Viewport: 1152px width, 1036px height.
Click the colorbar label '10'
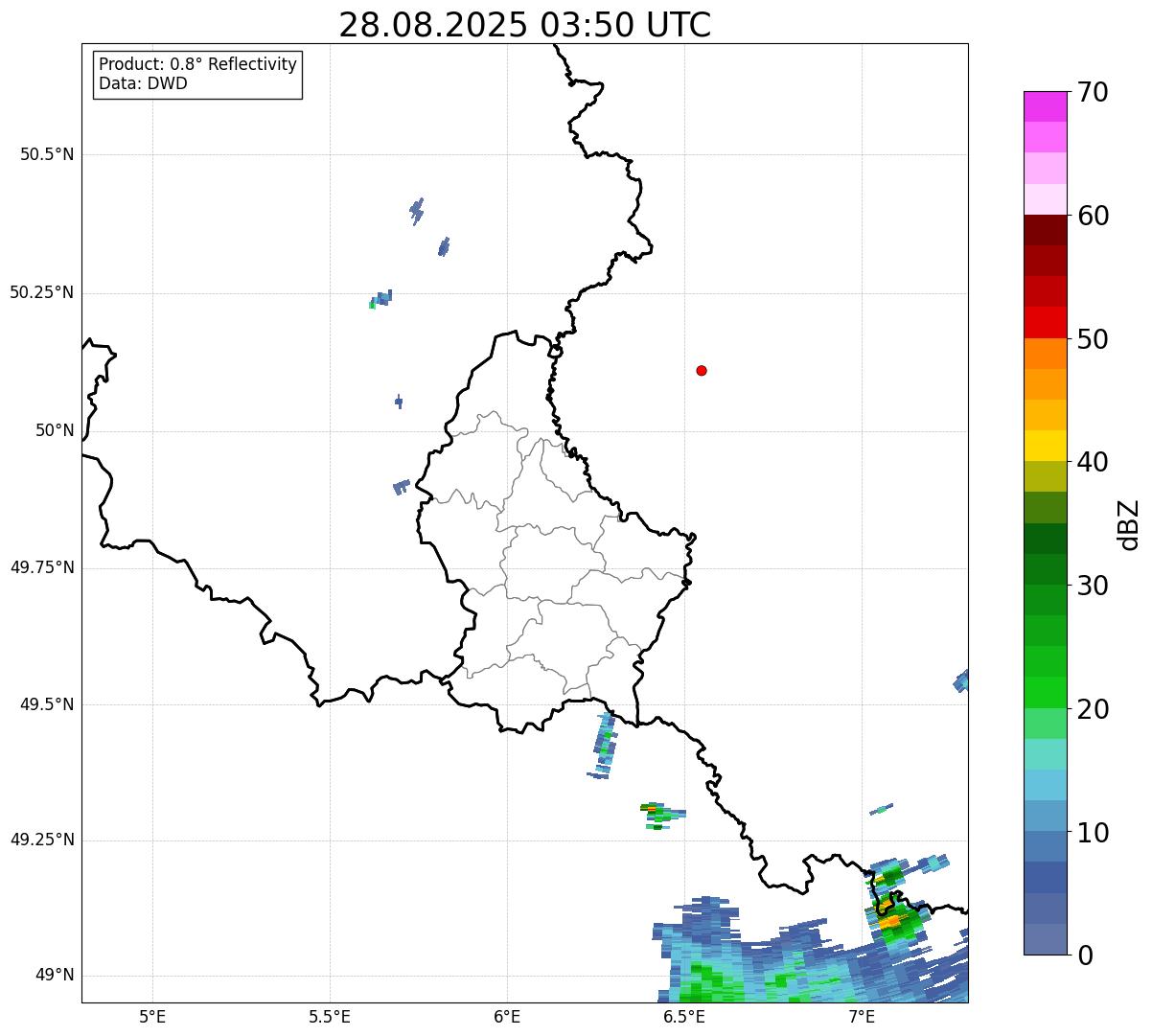(1093, 832)
